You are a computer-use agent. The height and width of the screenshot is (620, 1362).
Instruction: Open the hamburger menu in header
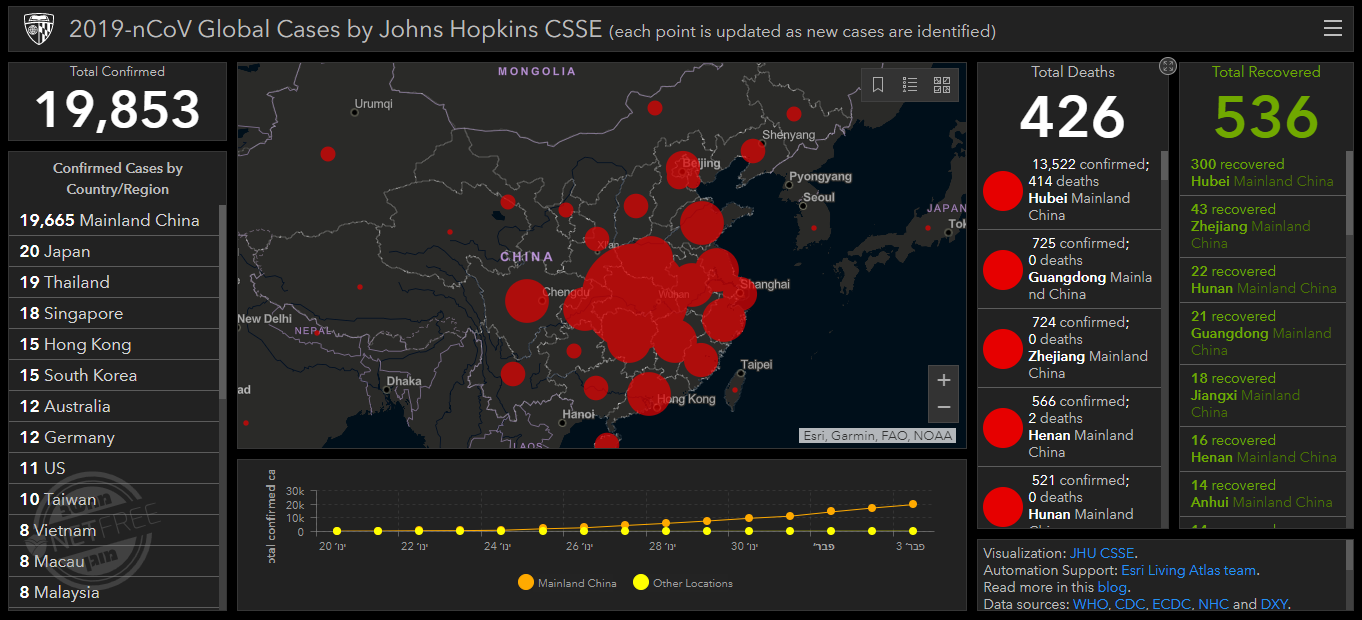coord(1332,29)
